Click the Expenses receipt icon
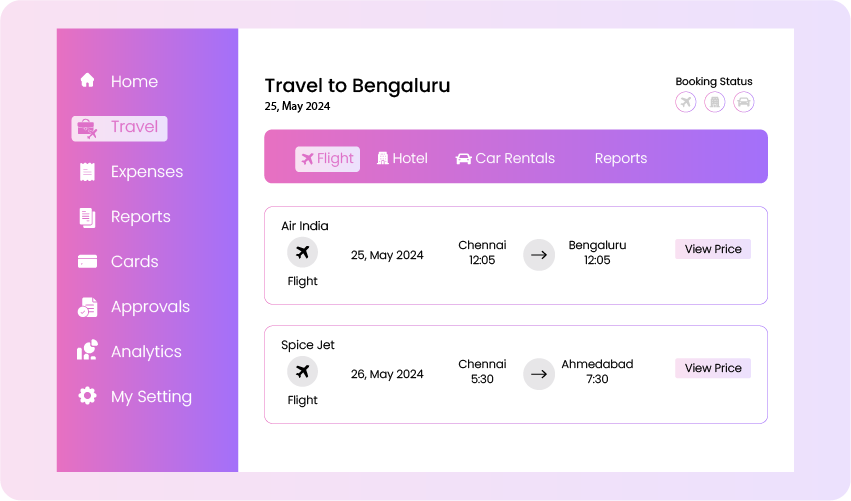Screen dimensions: 851x501 pos(87,172)
